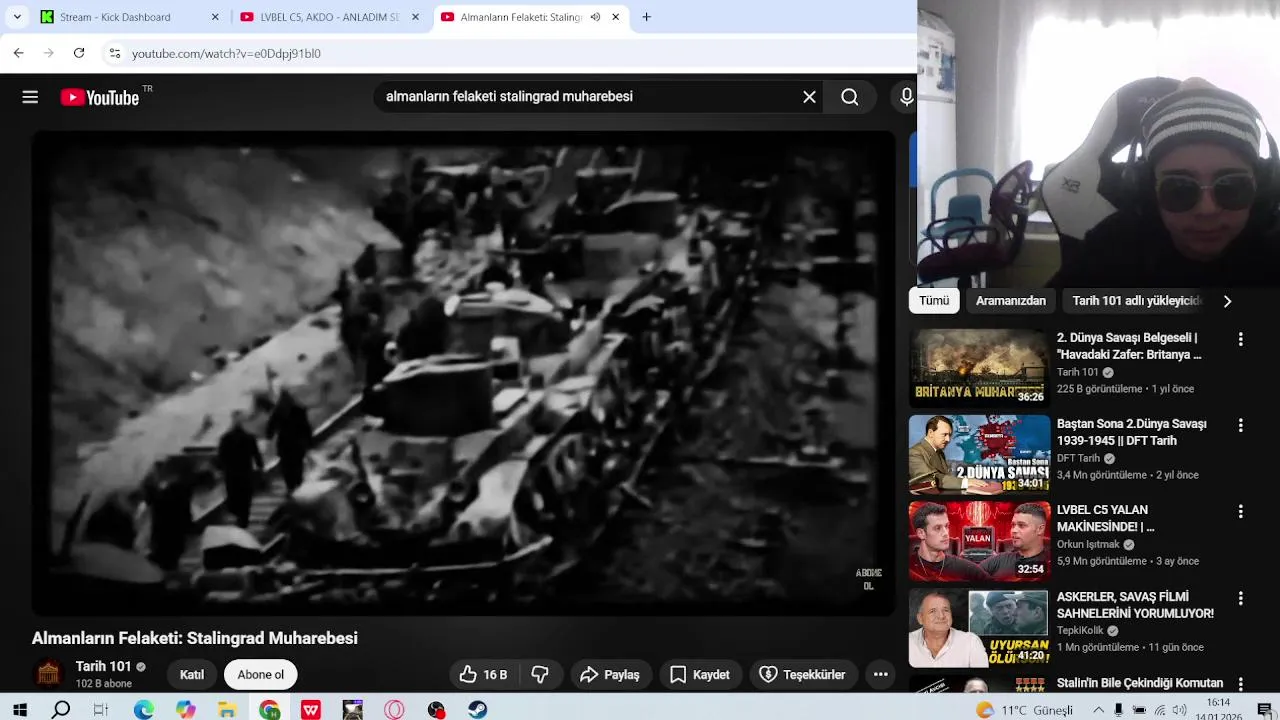This screenshot has height=720, width=1280.
Task: Launch Microsoft Edge from the taskbar
Action: 144,710
